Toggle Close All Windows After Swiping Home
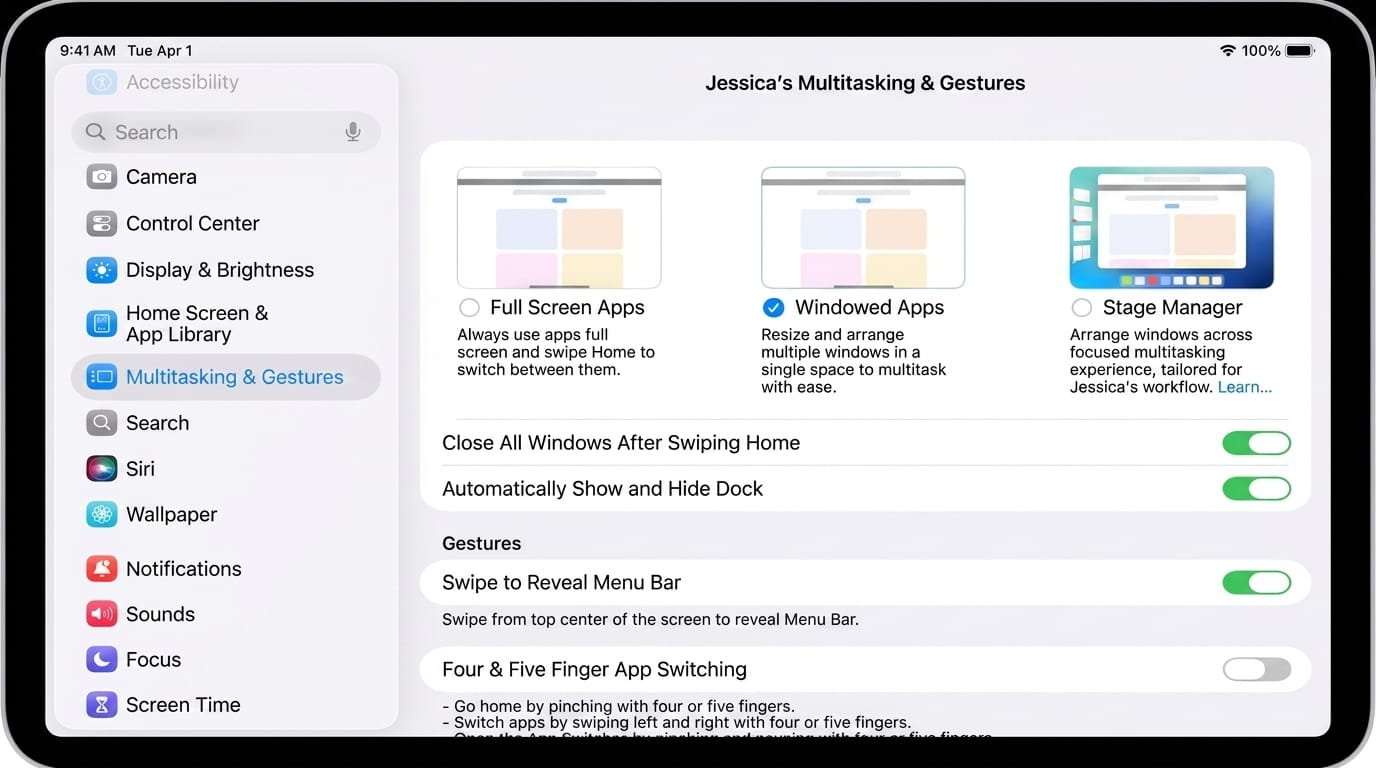Image resolution: width=1376 pixels, height=768 pixels. point(1256,443)
